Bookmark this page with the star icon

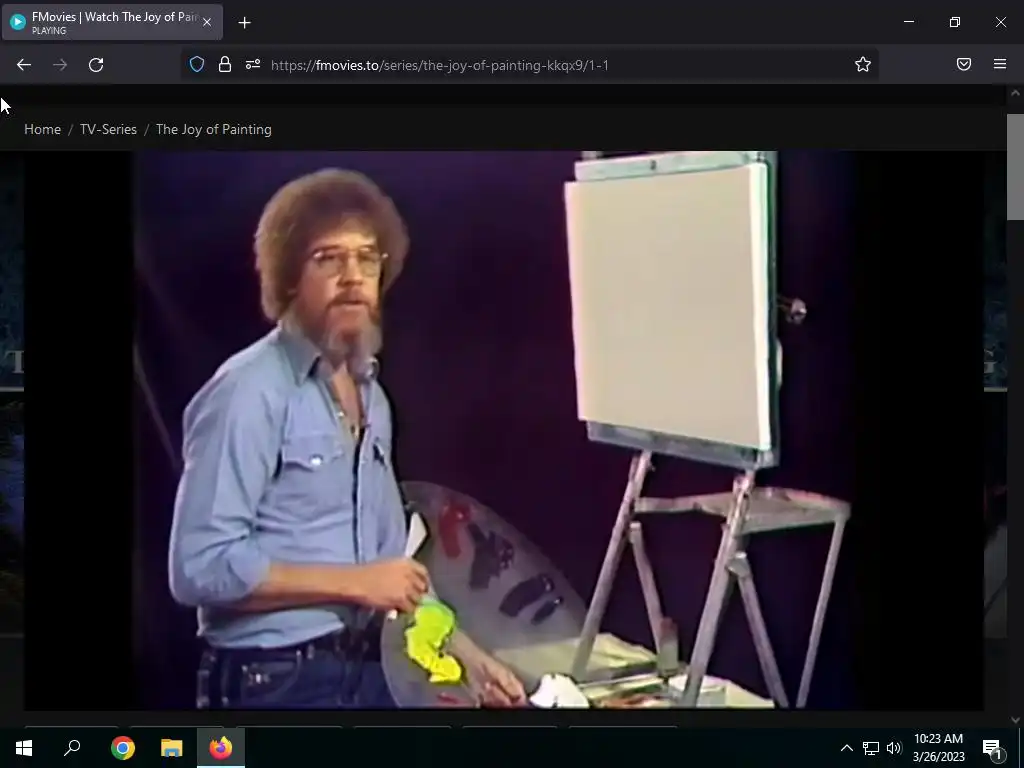coord(863,64)
